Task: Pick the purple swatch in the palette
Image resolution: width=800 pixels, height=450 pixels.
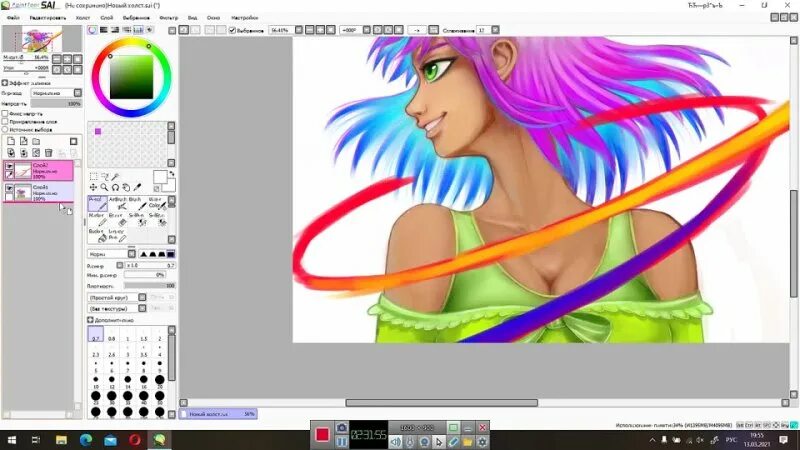Action: pyautogui.click(x=98, y=131)
